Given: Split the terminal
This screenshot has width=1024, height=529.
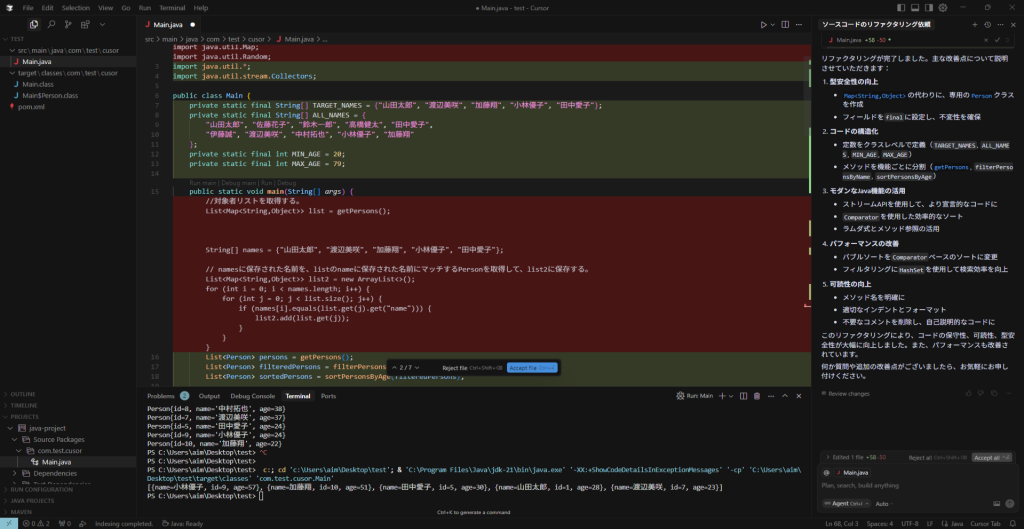Looking at the screenshot, I should [x=744, y=396].
